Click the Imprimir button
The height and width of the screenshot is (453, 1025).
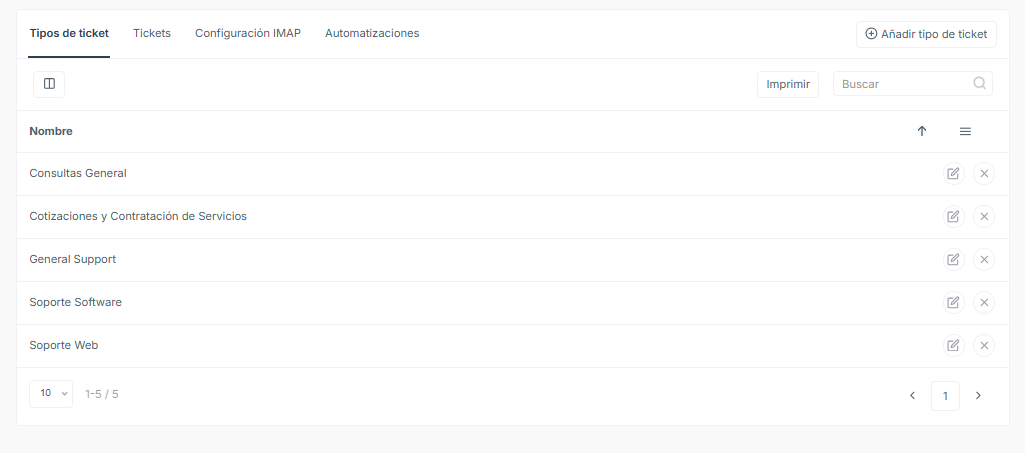788,84
